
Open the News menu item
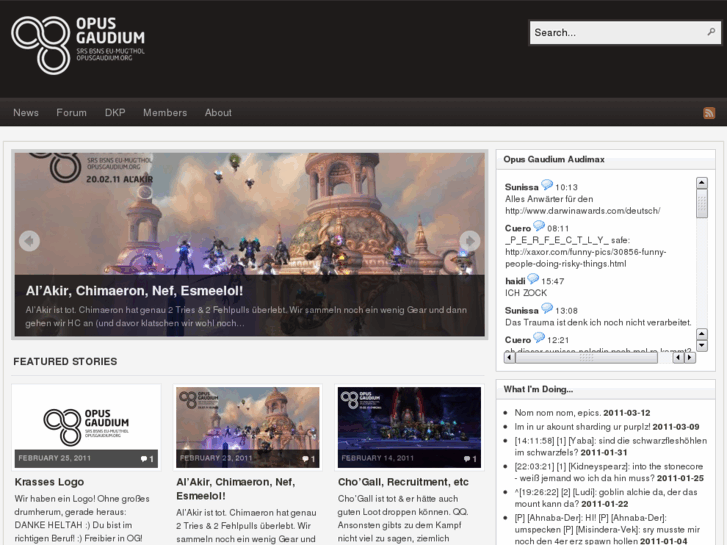tap(26, 113)
